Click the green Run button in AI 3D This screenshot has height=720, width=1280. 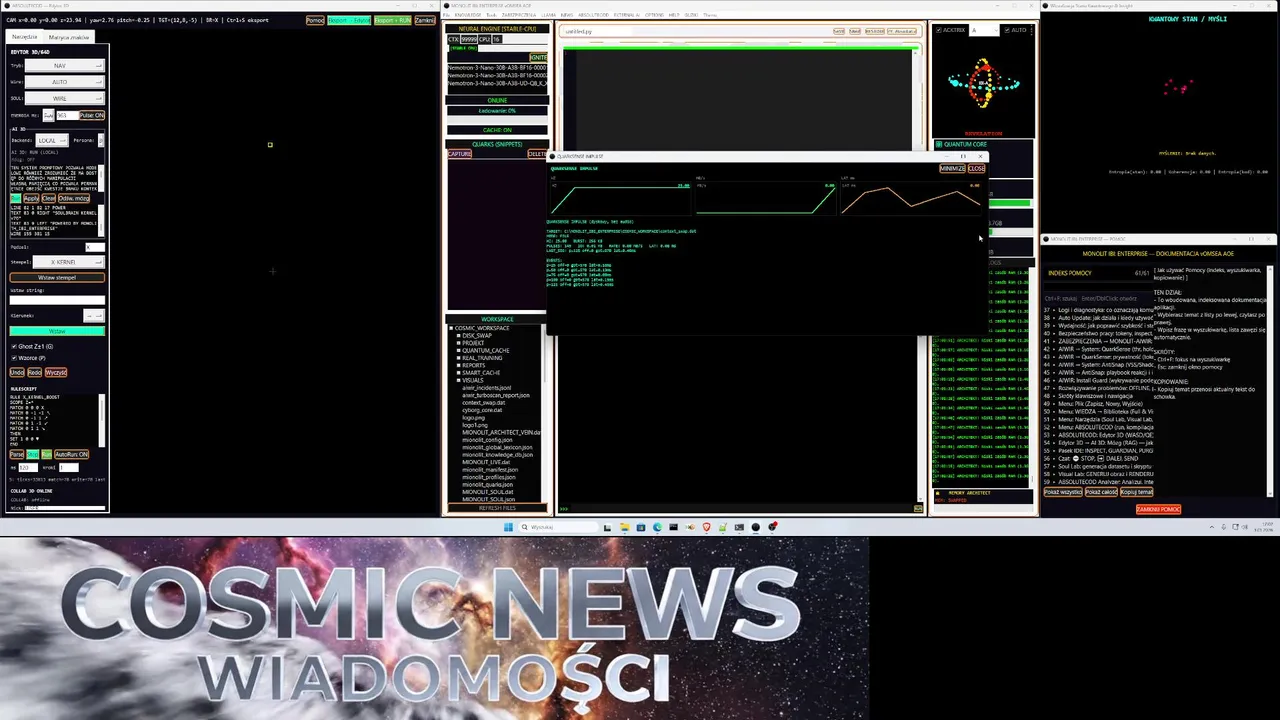pyautogui.click(x=15, y=198)
